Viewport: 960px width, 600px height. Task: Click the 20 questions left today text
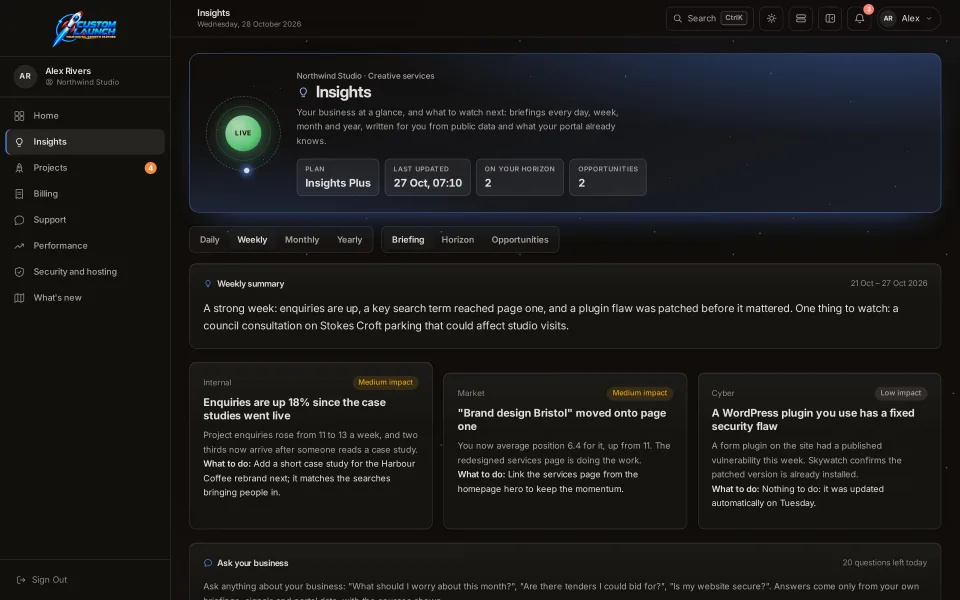point(884,563)
